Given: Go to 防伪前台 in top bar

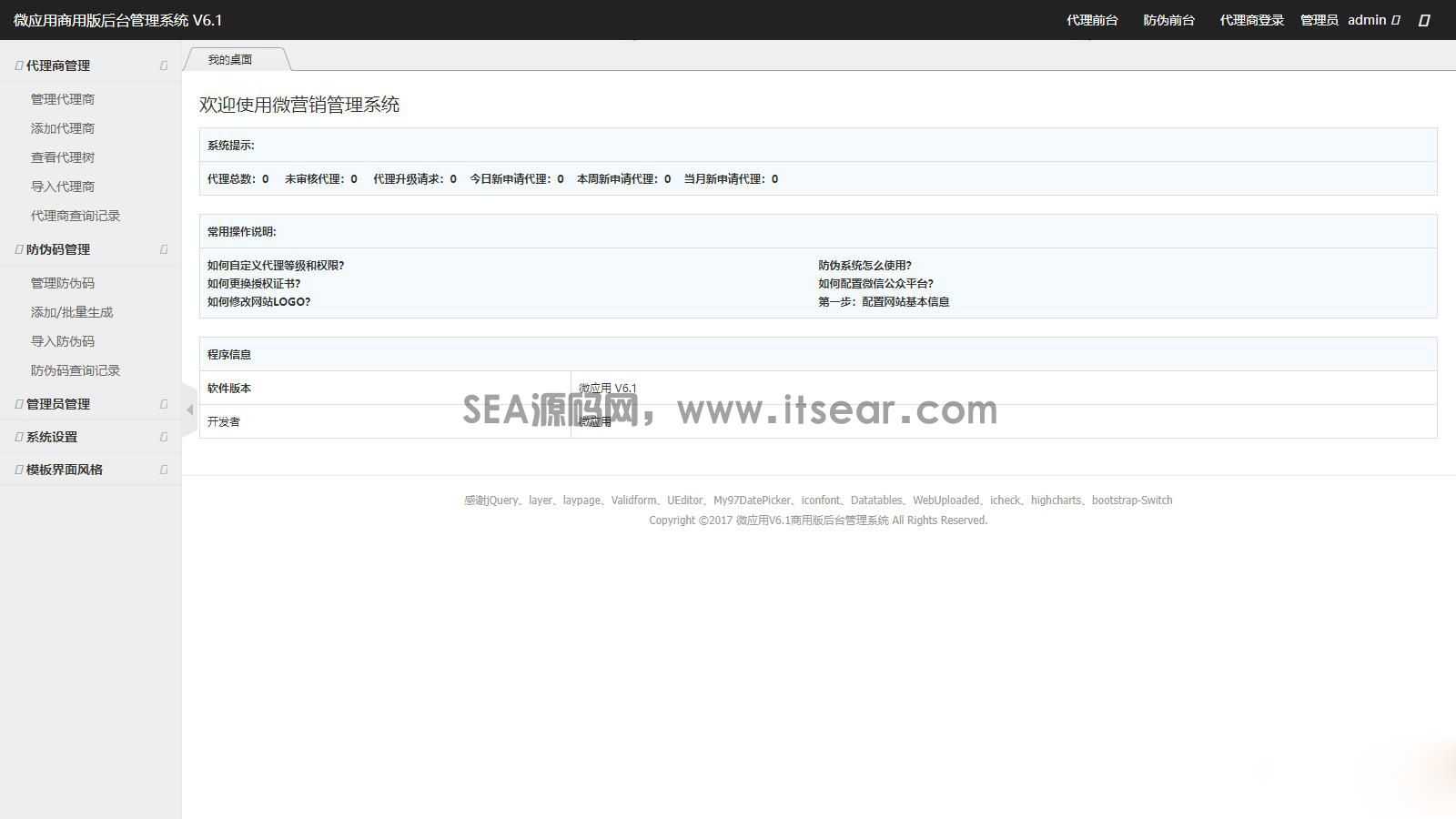Looking at the screenshot, I should pos(1168,20).
